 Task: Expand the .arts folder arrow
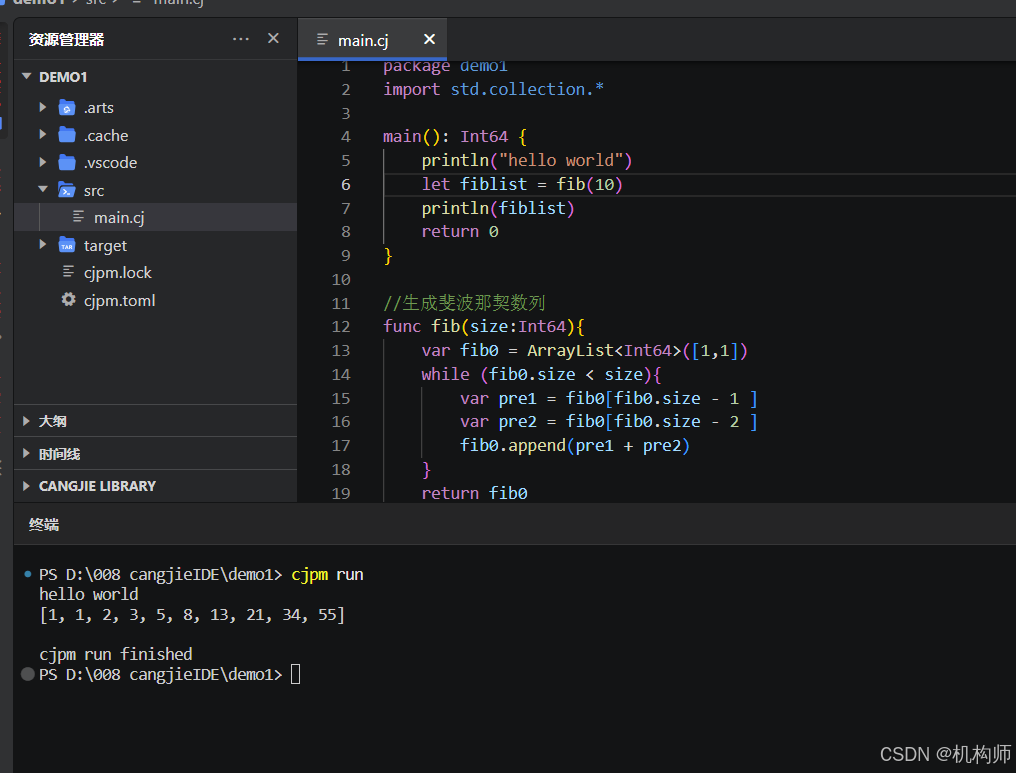tap(43, 107)
